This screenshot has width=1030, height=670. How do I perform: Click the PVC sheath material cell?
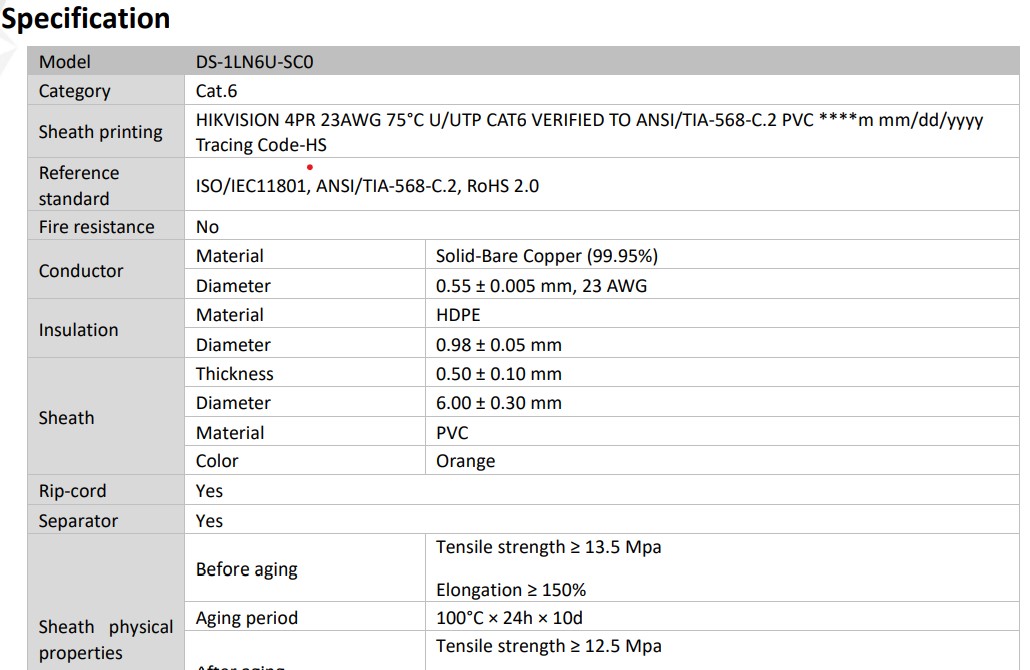coord(452,433)
